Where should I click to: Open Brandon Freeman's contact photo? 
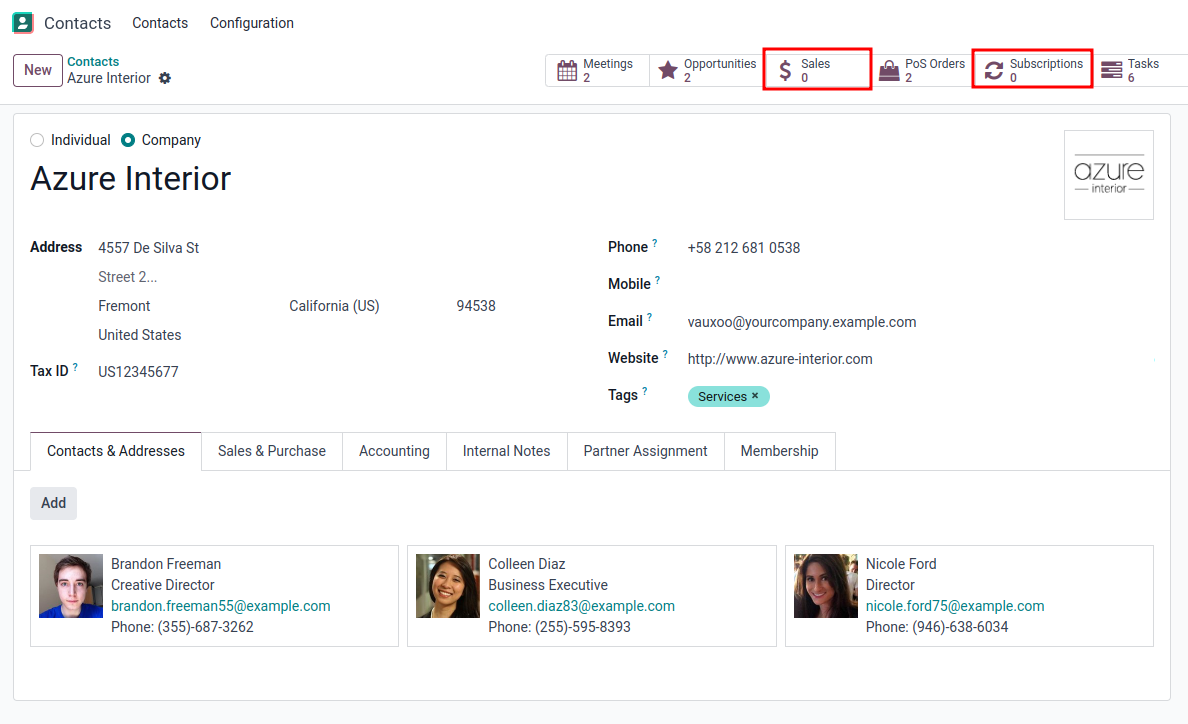click(71, 586)
